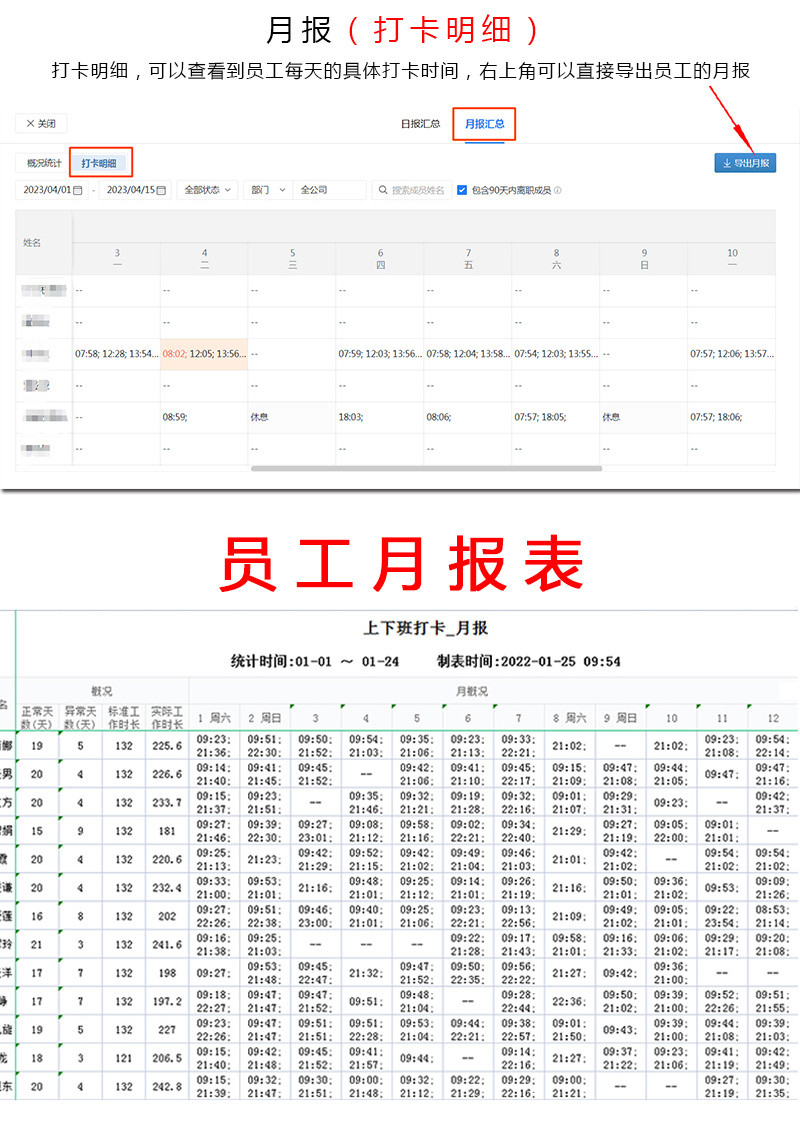Click 正常天数(天) column header

pos(37,718)
